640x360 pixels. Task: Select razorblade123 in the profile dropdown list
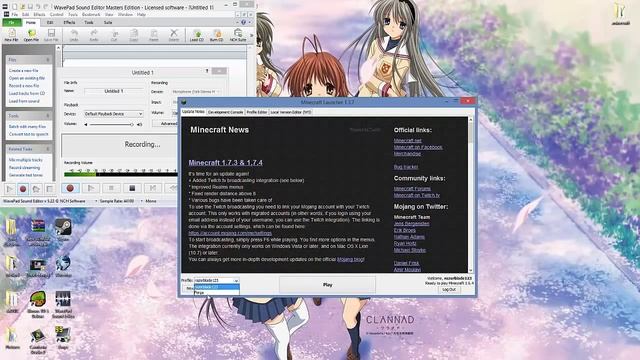click(x=216, y=287)
